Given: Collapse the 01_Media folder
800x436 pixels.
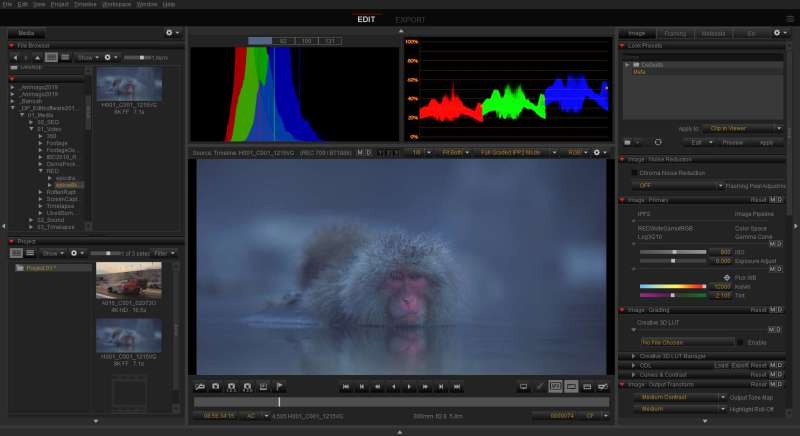Looking at the screenshot, I should point(22,115).
